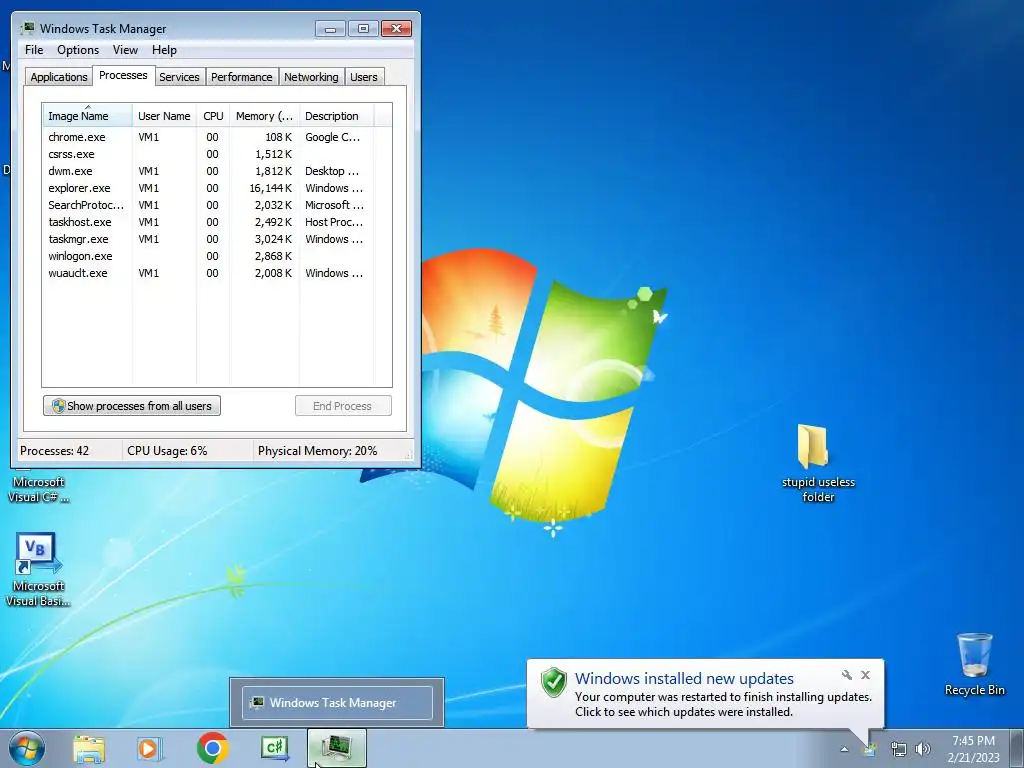
Task: Minimize the Task Manager window
Action: click(330, 29)
